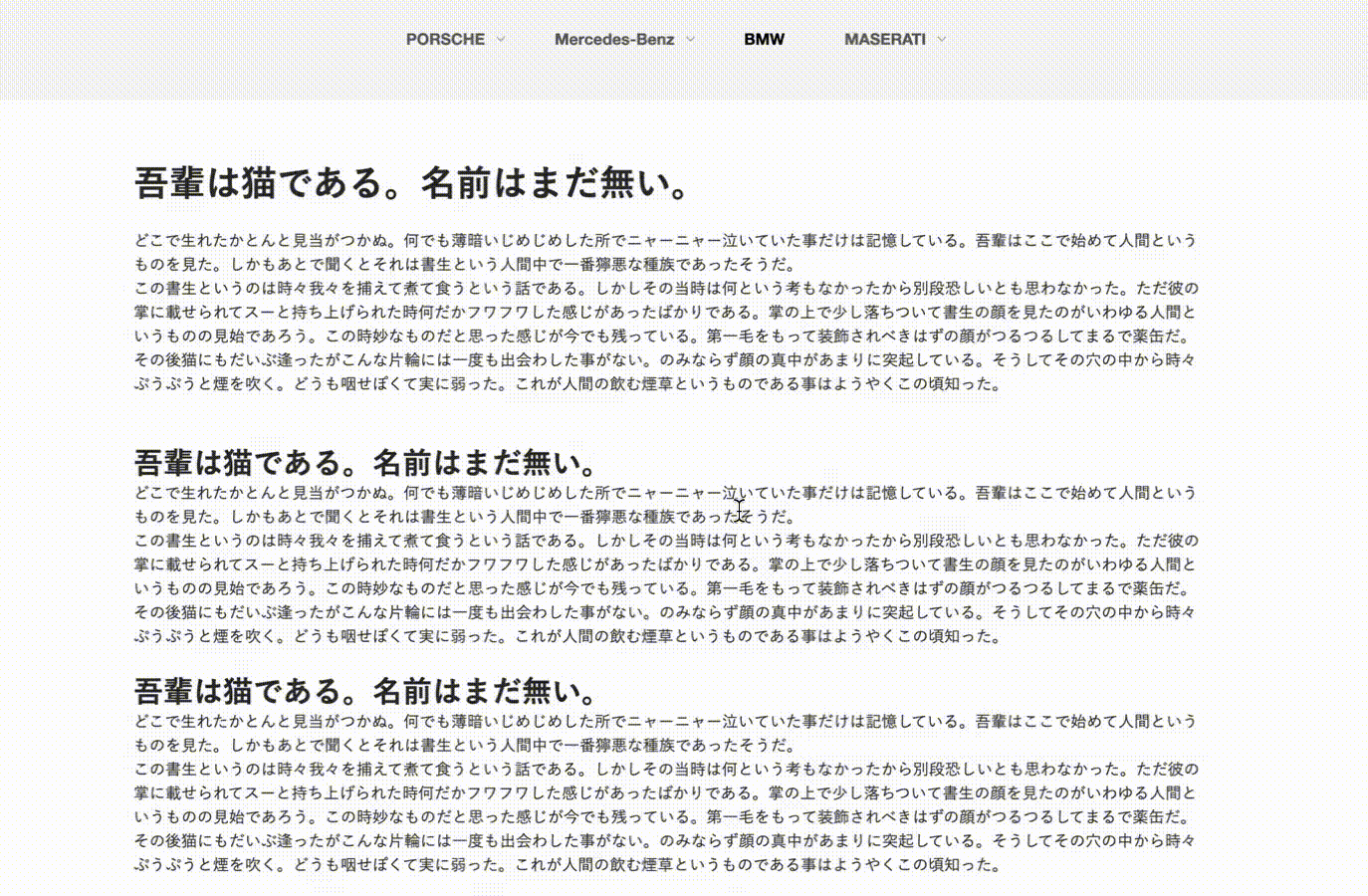The image size is (1368, 896).
Task: Expand the chevron beside MASERATI
Action: click(x=941, y=40)
